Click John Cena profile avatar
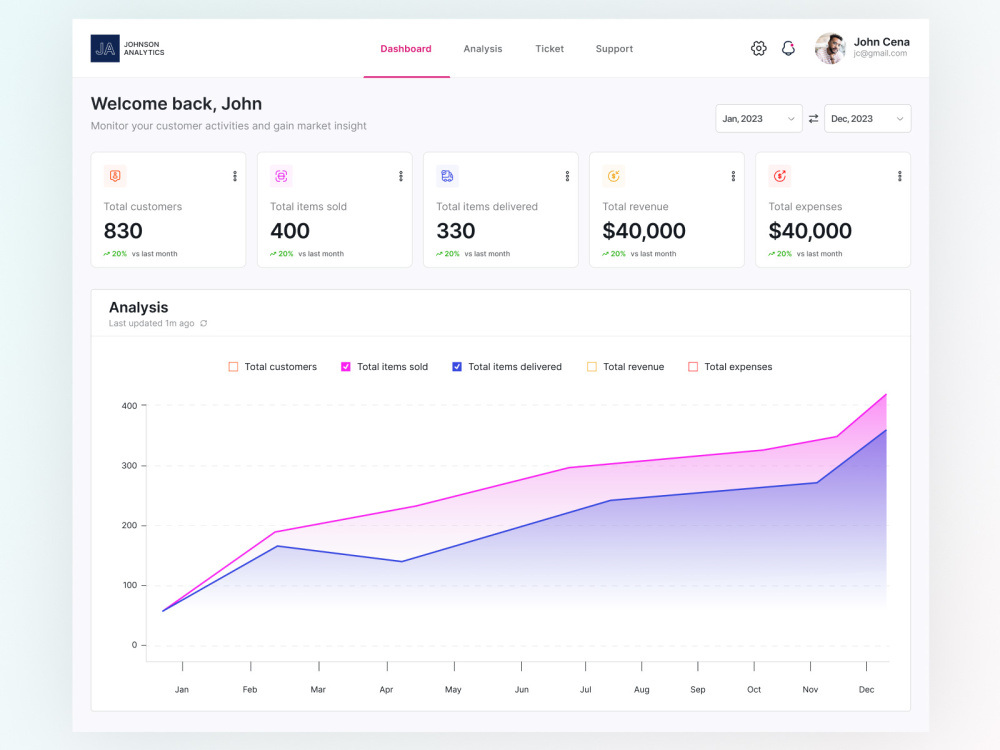The width and height of the screenshot is (1000, 750). (x=830, y=48)
